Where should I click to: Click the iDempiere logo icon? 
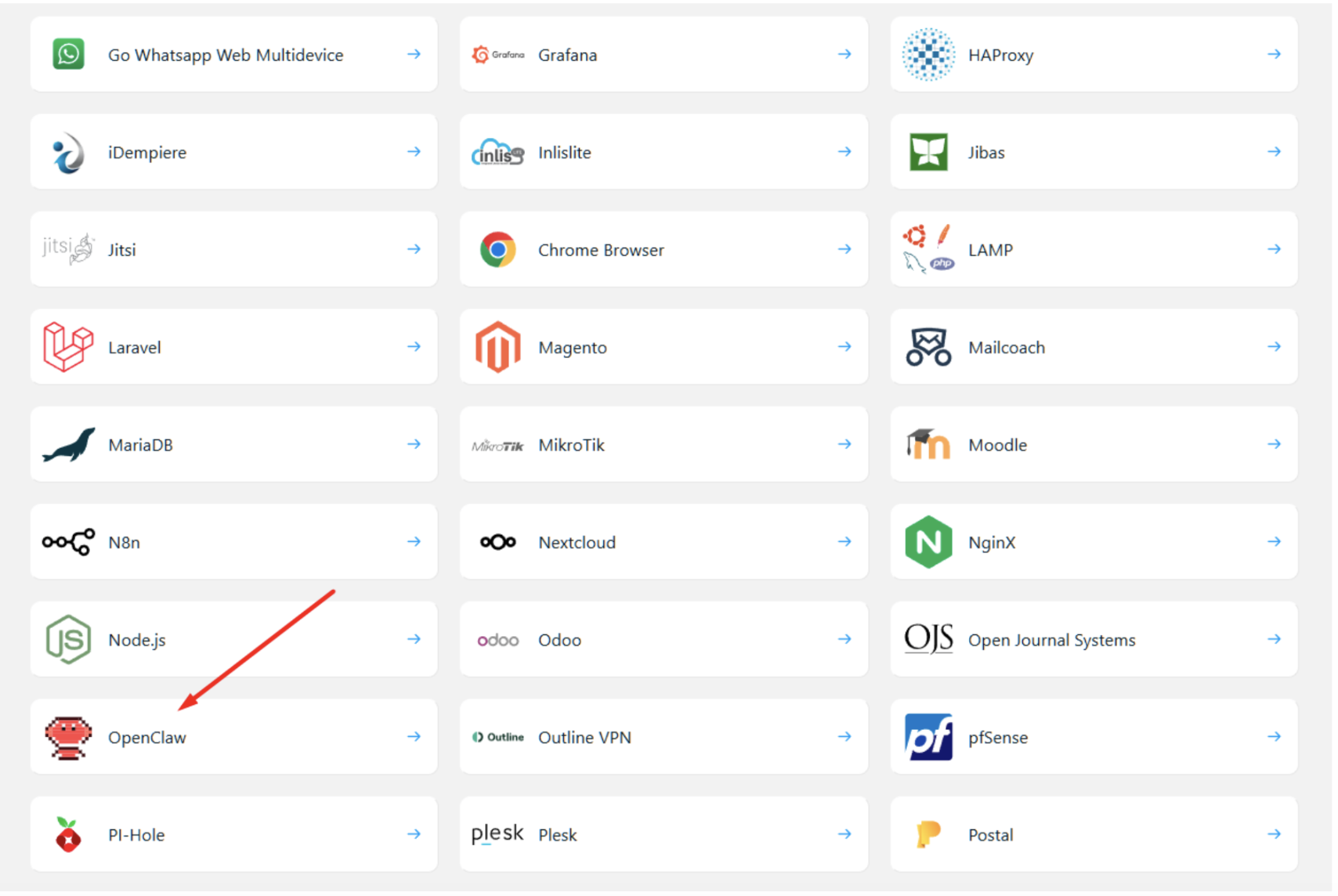pyautogui.click(x=68, y=152)
